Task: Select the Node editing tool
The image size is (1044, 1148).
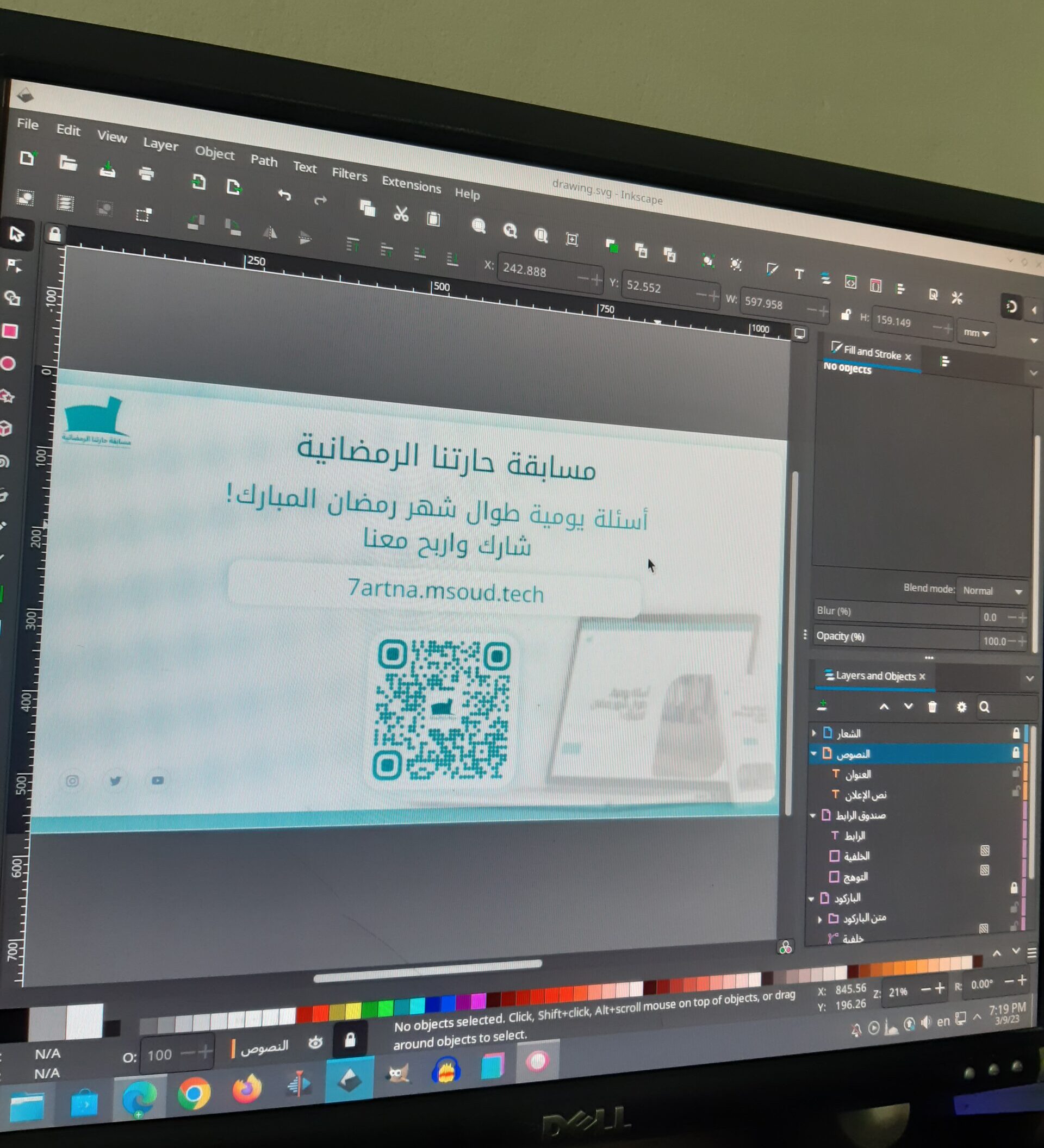Action: coord(14,265)
